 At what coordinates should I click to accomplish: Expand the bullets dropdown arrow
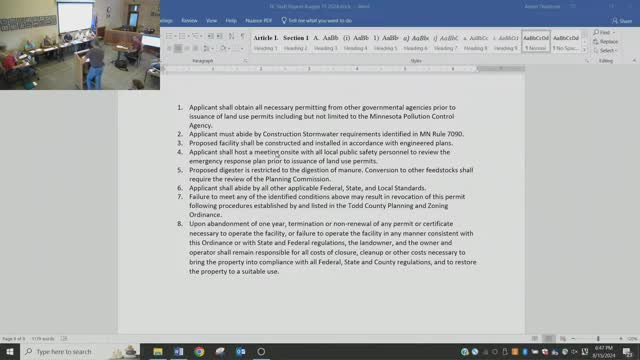pyautogui.click(x=175, y=36)
